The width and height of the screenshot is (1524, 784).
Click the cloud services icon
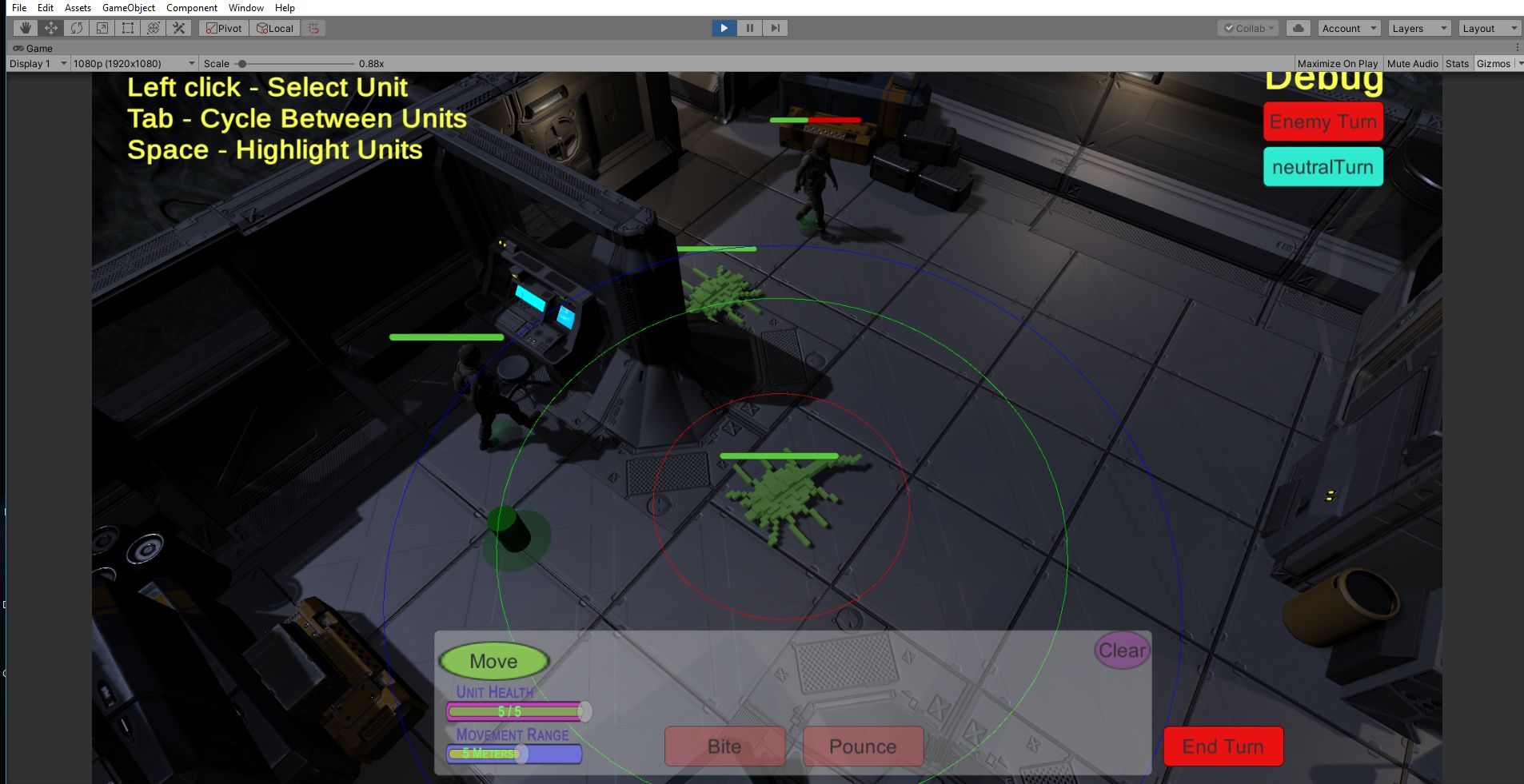pos(1299,28)
